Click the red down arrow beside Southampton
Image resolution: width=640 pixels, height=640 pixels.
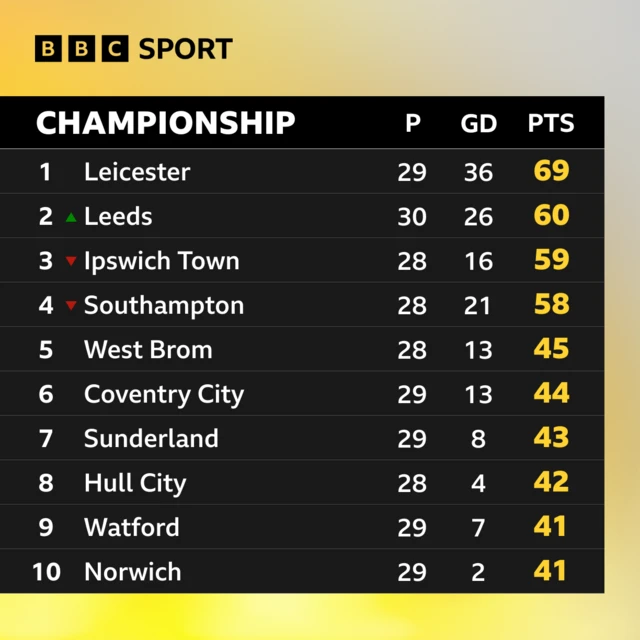[x=71, y=305]
